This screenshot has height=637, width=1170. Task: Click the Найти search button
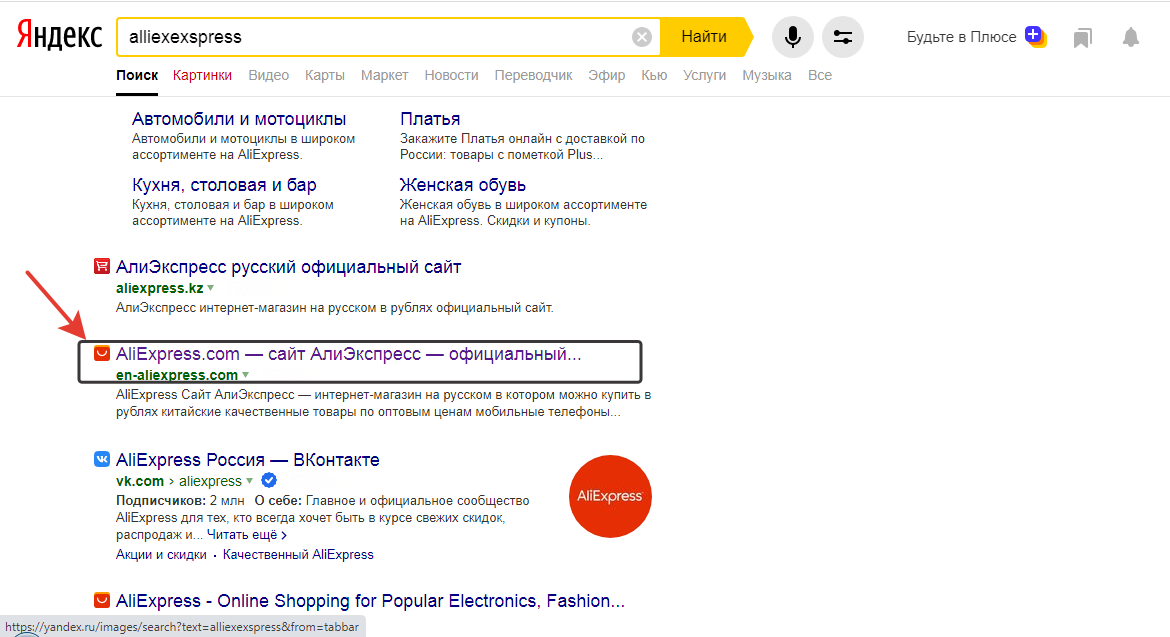[704, 37]
